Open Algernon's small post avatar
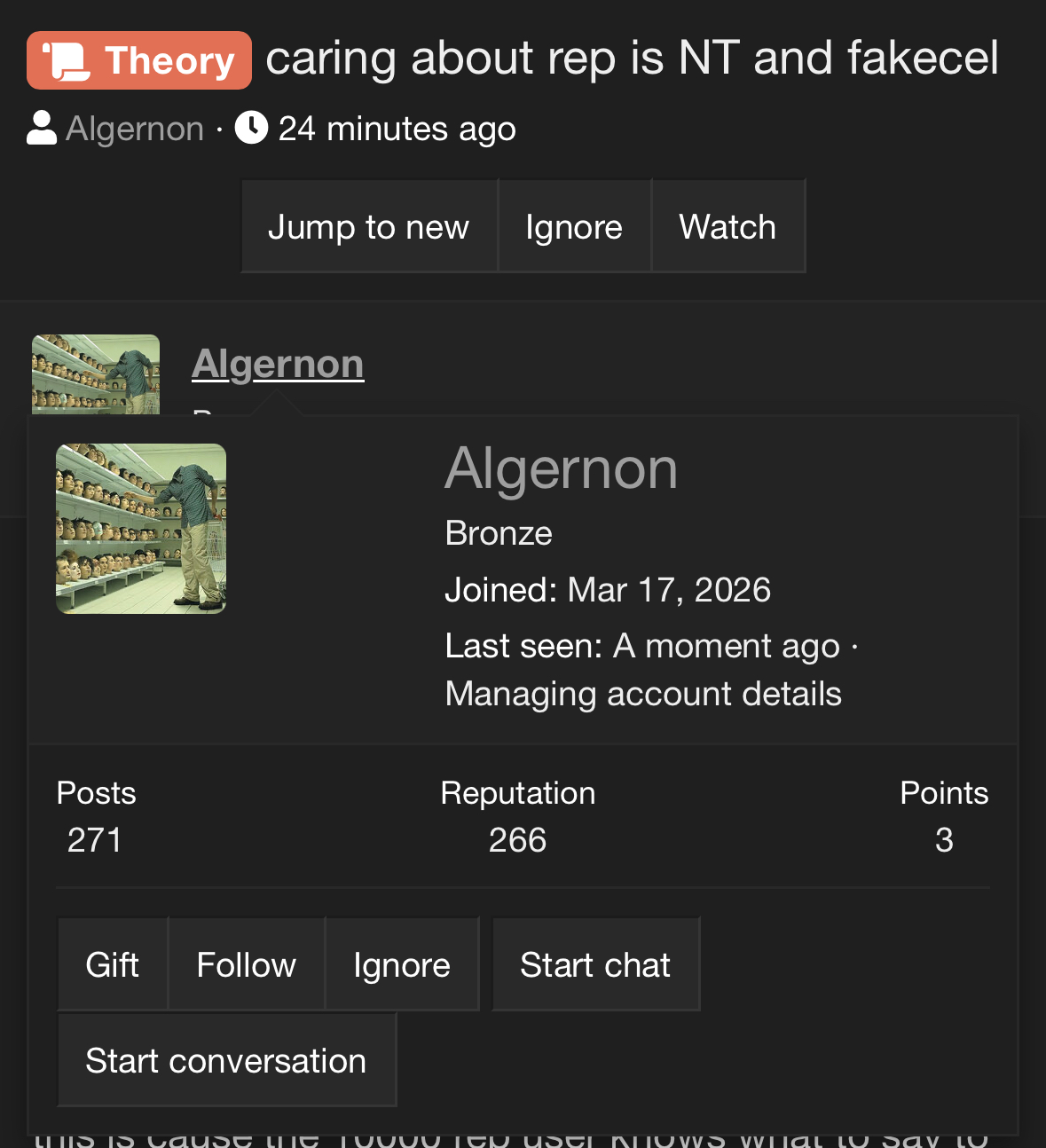 pyautogui.click(x=96, y=374)
